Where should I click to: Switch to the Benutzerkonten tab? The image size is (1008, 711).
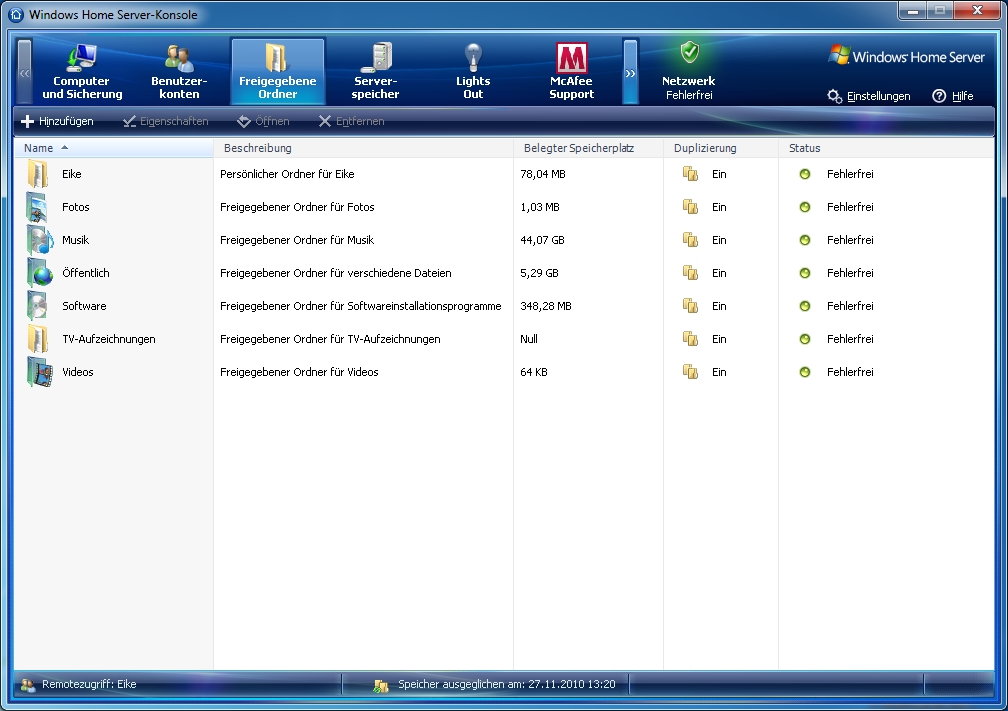179,71
